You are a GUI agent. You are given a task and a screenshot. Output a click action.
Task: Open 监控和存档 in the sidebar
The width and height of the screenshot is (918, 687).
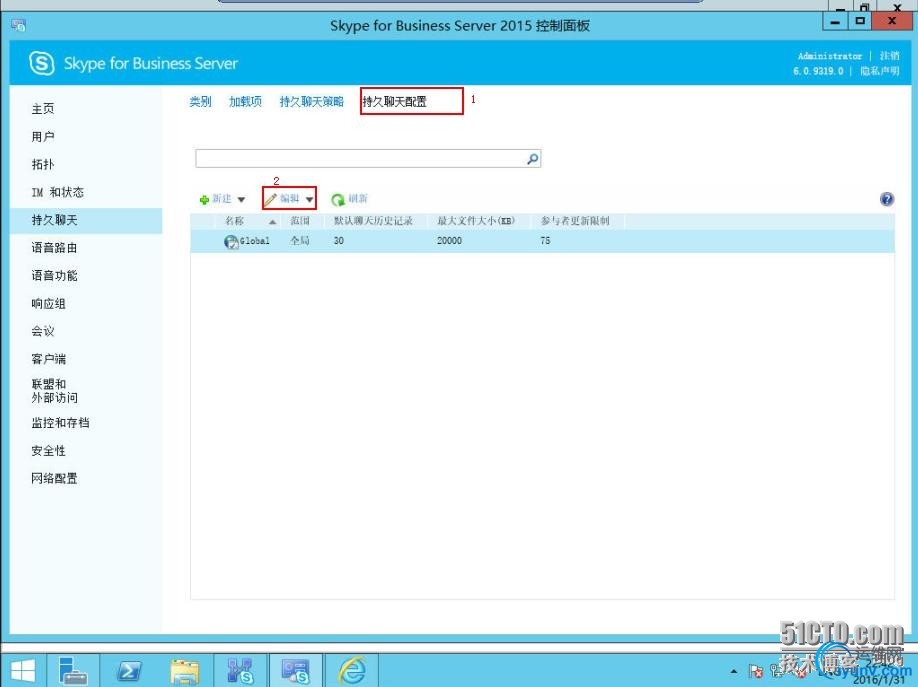[60, 422]
